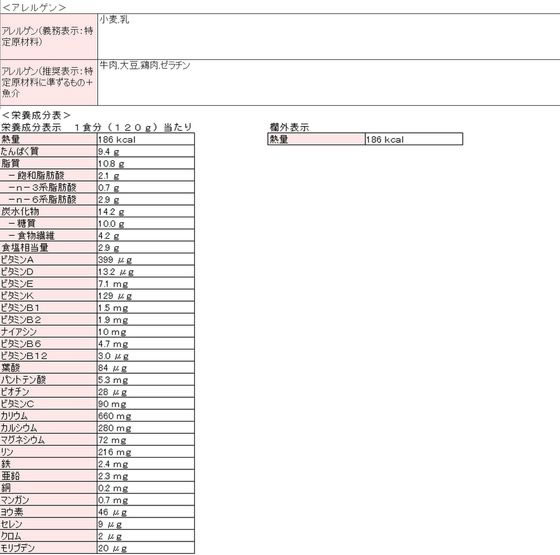Image resolution: width=560 pixels, height=555 pixels.
Task: Select the 2.1 g saturated fat value
Action: point(146,175)
